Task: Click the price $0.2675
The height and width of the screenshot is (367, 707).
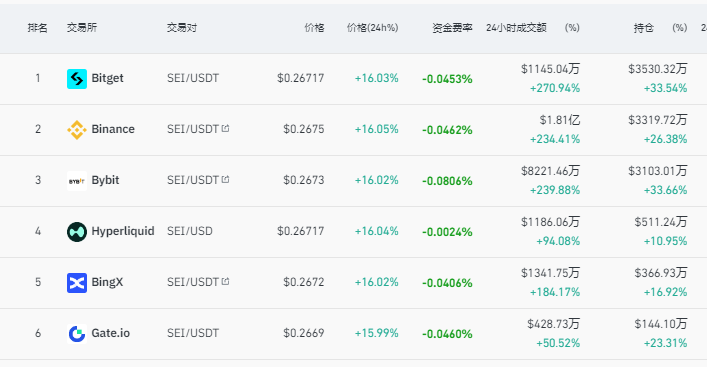Action: [x=304, y=129]
